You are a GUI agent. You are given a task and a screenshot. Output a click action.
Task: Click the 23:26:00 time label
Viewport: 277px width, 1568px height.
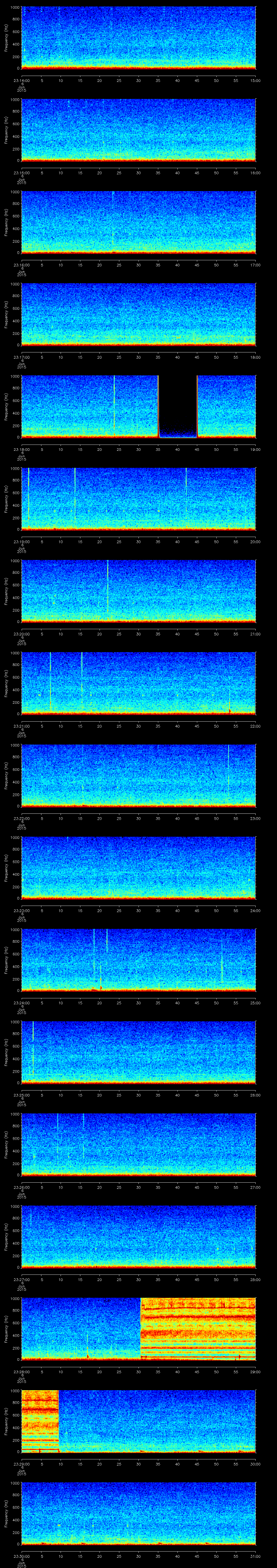click(x=21, y=1187)
